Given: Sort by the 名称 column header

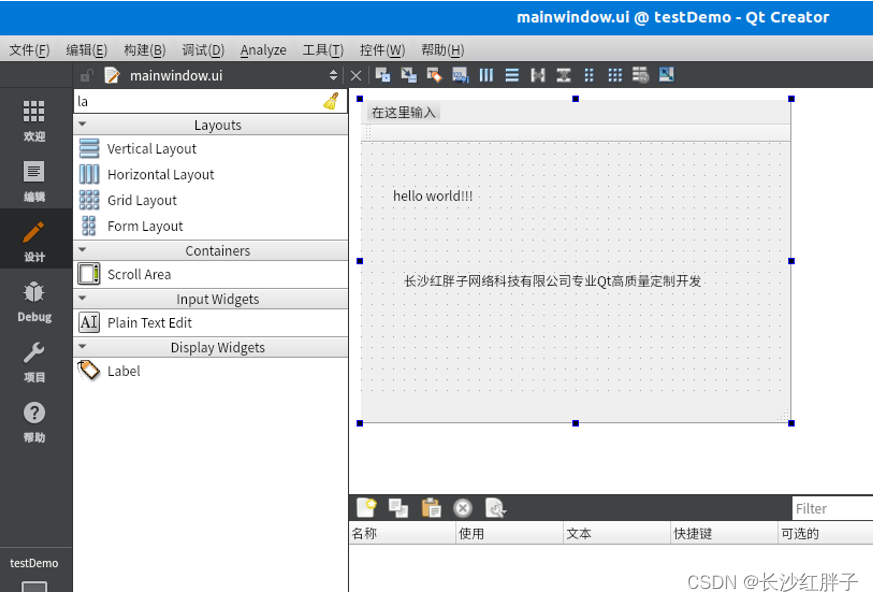Looking at the screenshot, I should pos(402,533).
